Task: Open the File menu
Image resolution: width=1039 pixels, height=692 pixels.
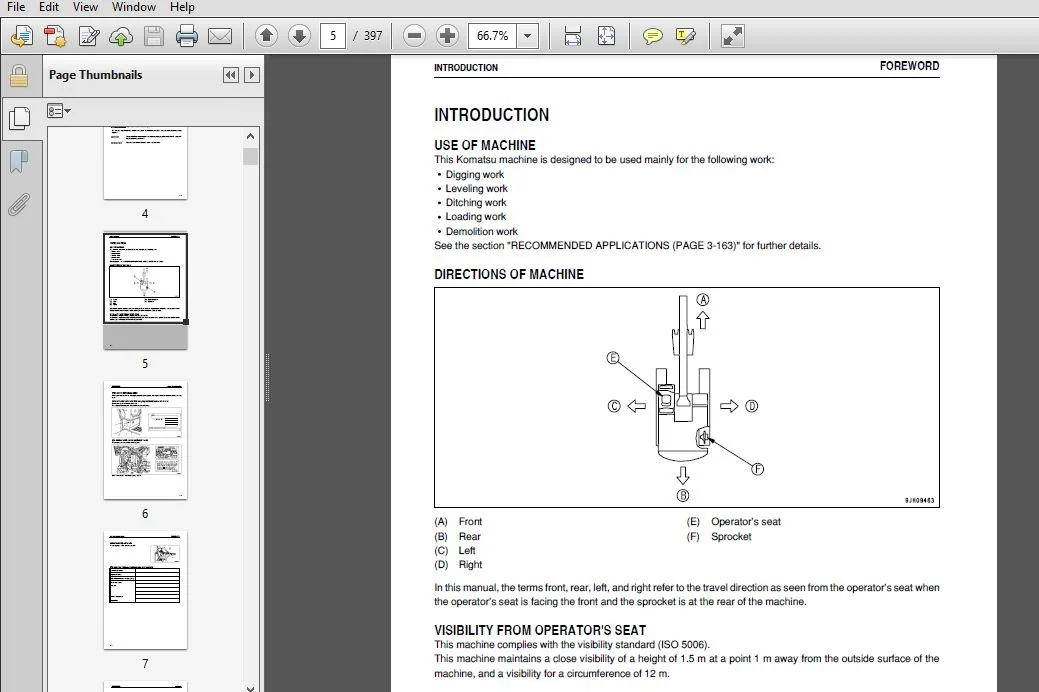Action: (15, 7)
